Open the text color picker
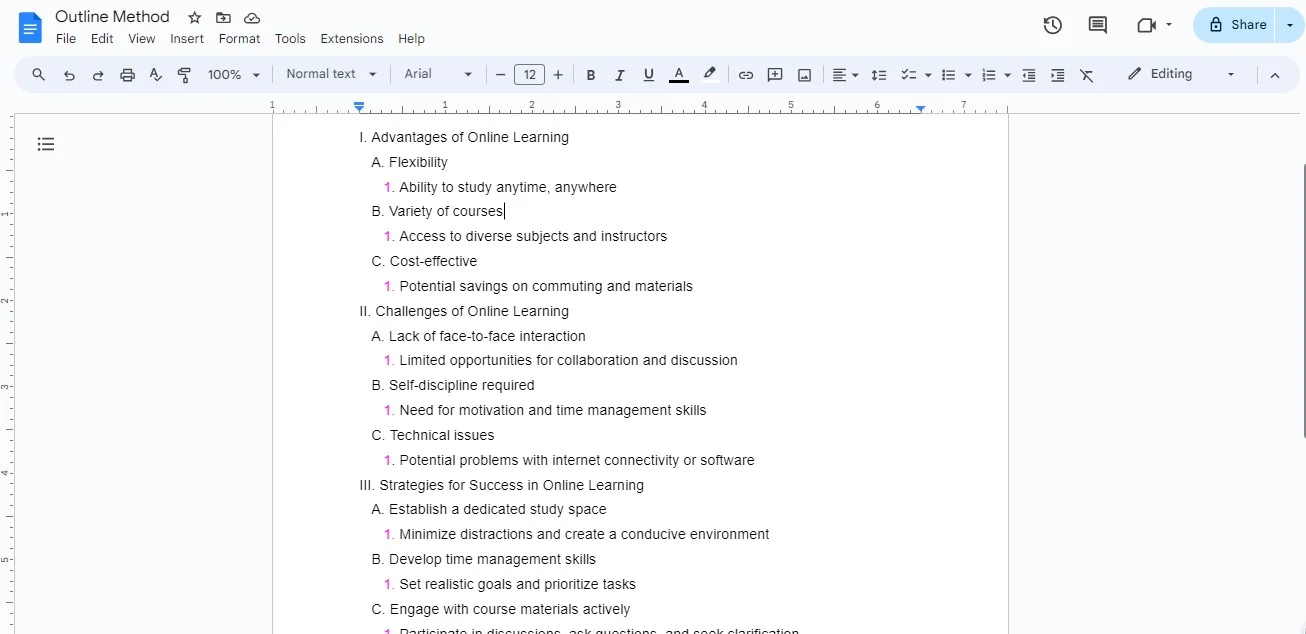Screen dimensions: 1306x634 click(x=678, y=74)
